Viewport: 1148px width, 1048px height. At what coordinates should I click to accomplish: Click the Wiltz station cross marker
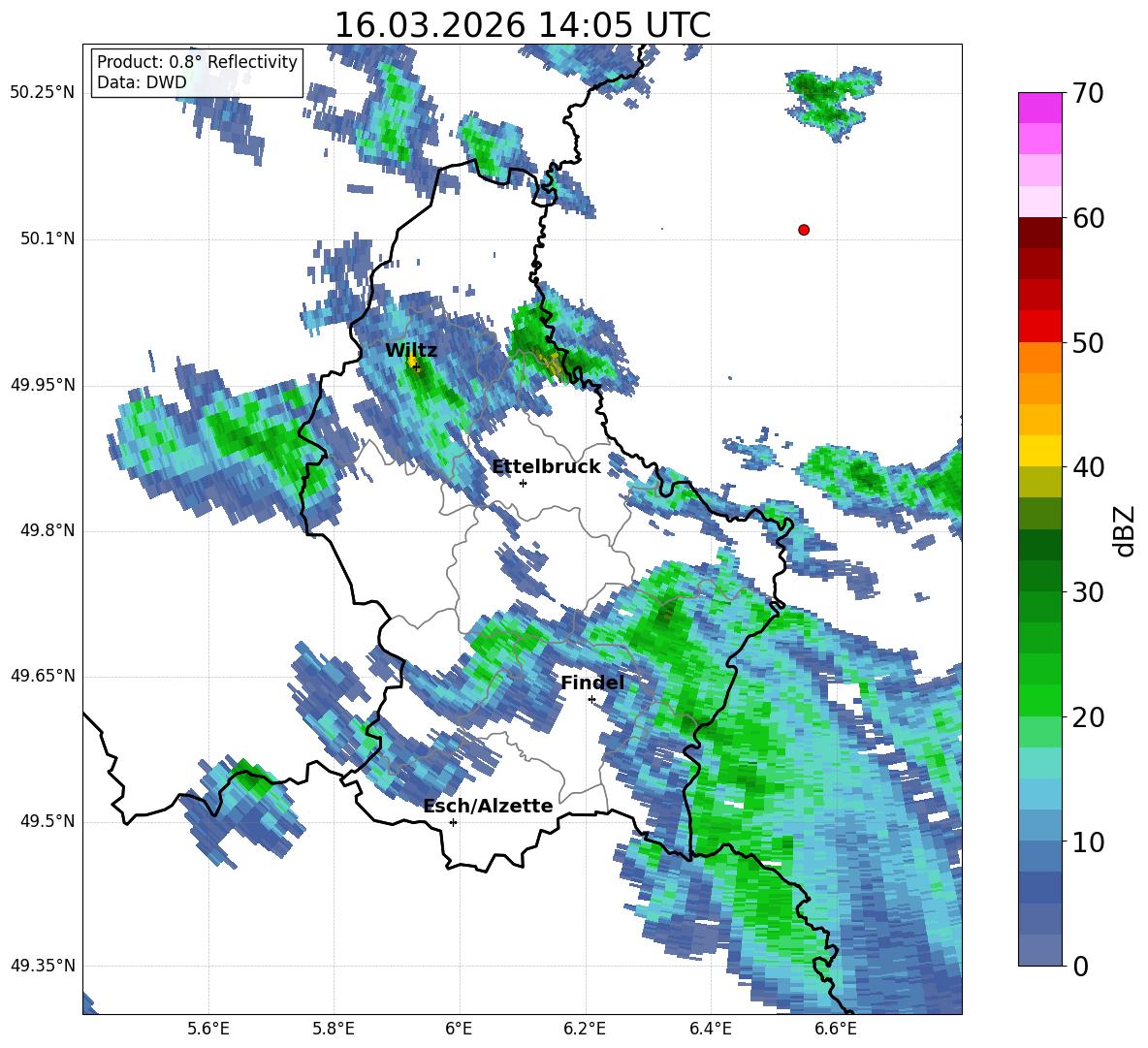[417, 366]
